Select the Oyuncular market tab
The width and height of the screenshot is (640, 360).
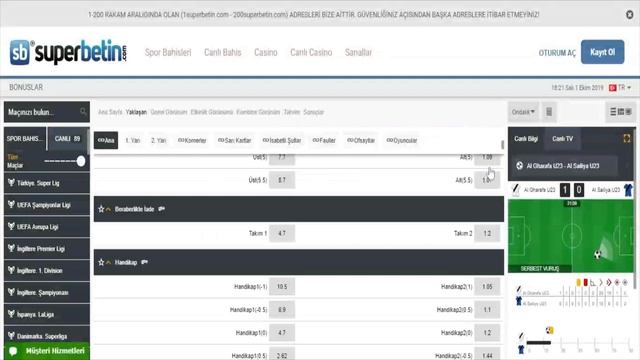coord(402,140)
